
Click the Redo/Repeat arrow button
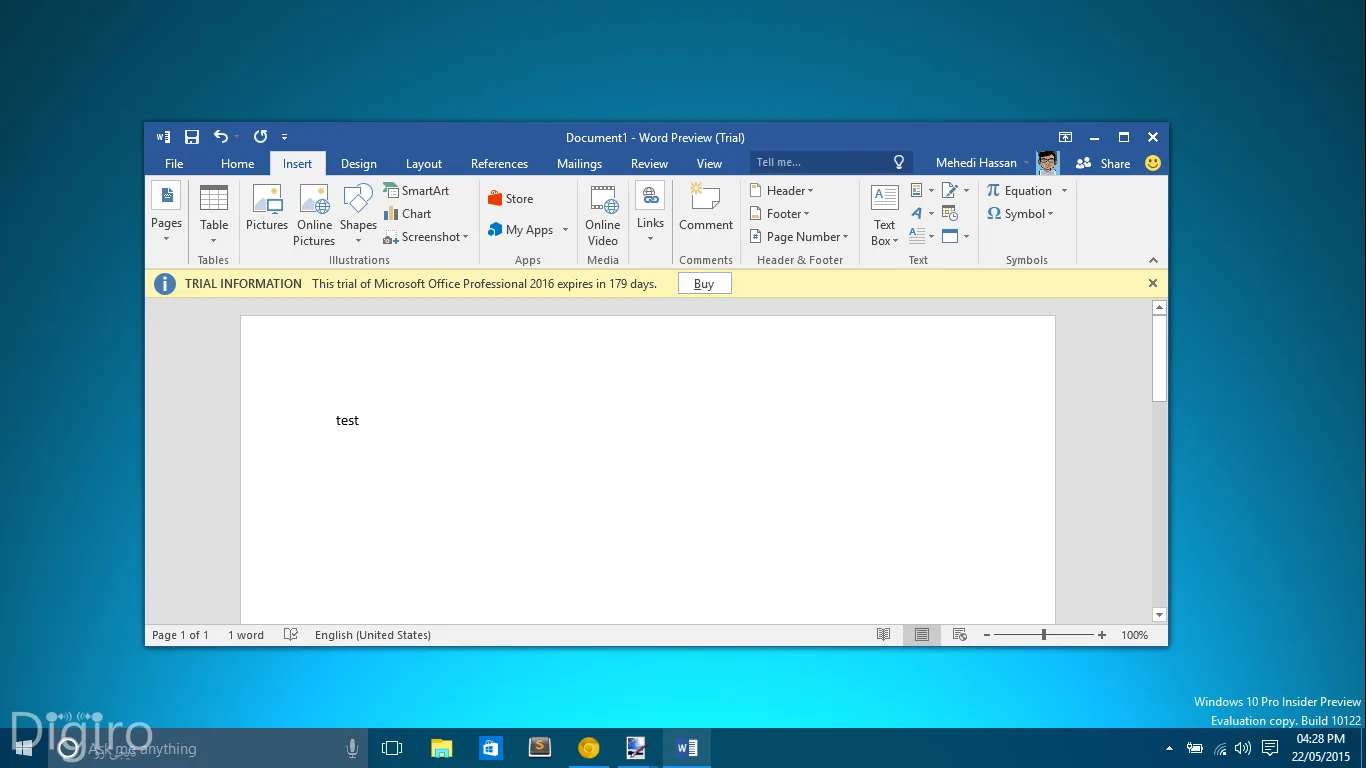click(x=260, y=137)
